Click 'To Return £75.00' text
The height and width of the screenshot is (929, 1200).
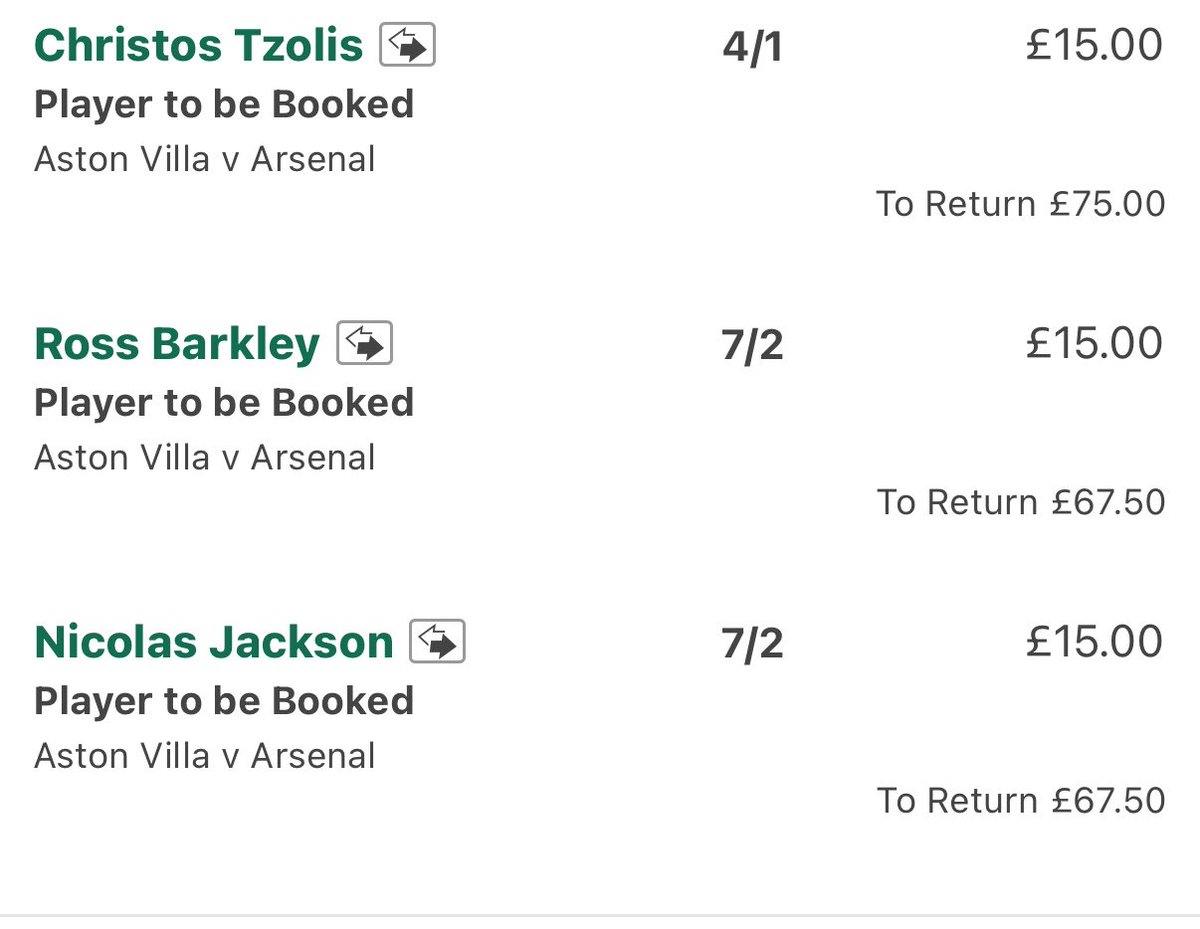[1021, 204]
